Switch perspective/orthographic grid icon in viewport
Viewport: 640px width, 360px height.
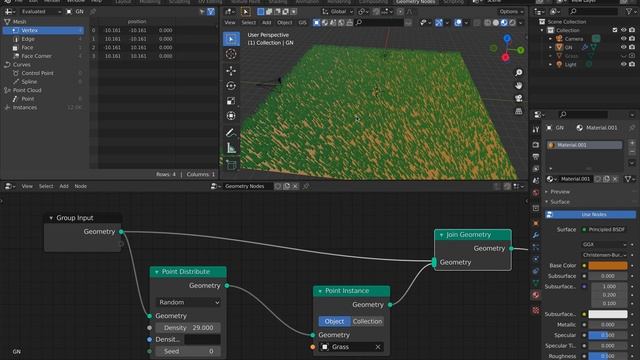(x=518, y=111)
